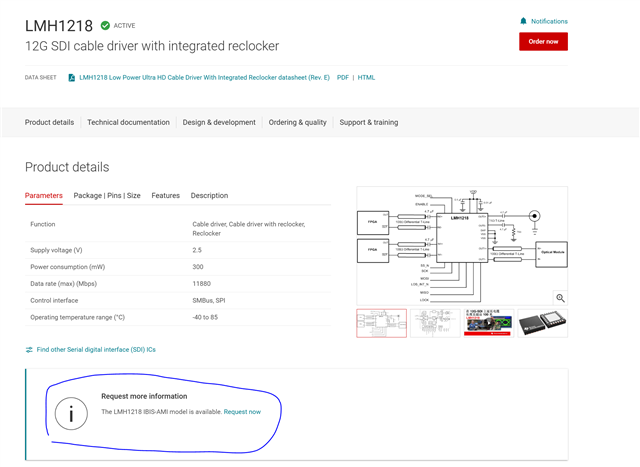
Task: Select the second functional diagram thumbnail
Action: (435, 322)
